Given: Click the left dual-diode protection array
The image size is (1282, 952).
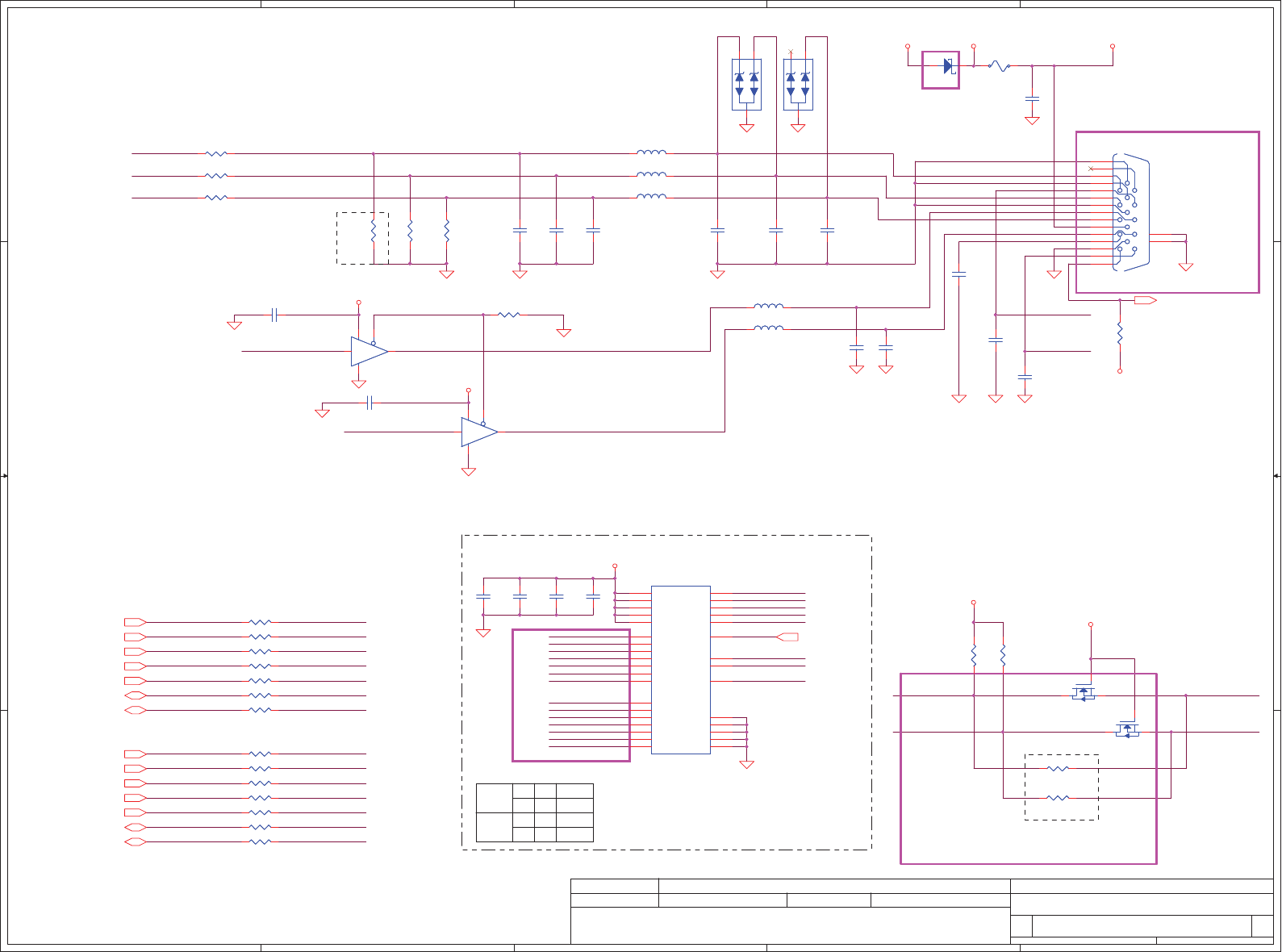Looking at the screenshot, I should pyautogui.click(x=746, y=85).
